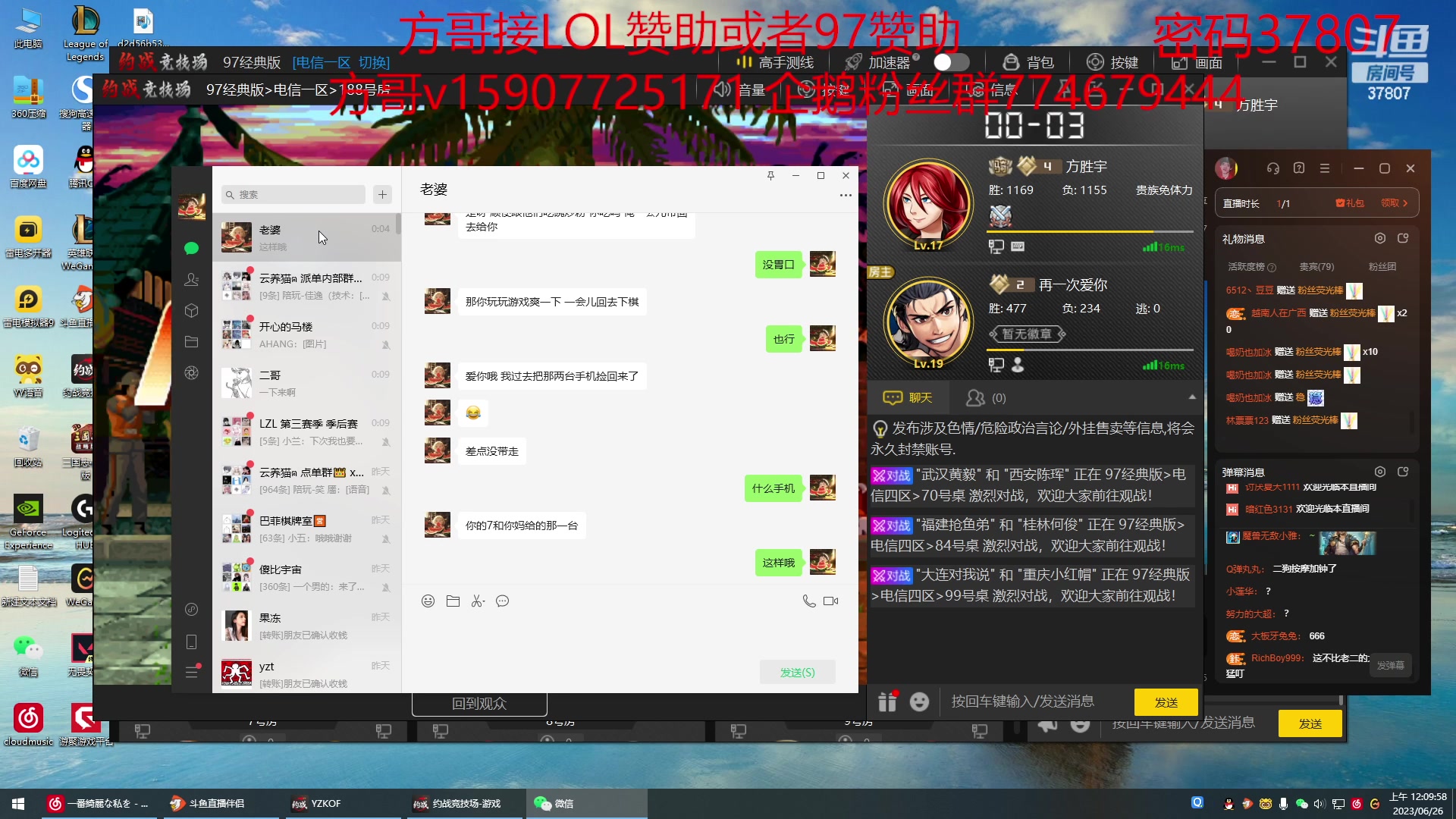Viewport: 1456px width, 819px height.
Task: Pop out the 弹幕消息 panel
Action: (1403, 472)
